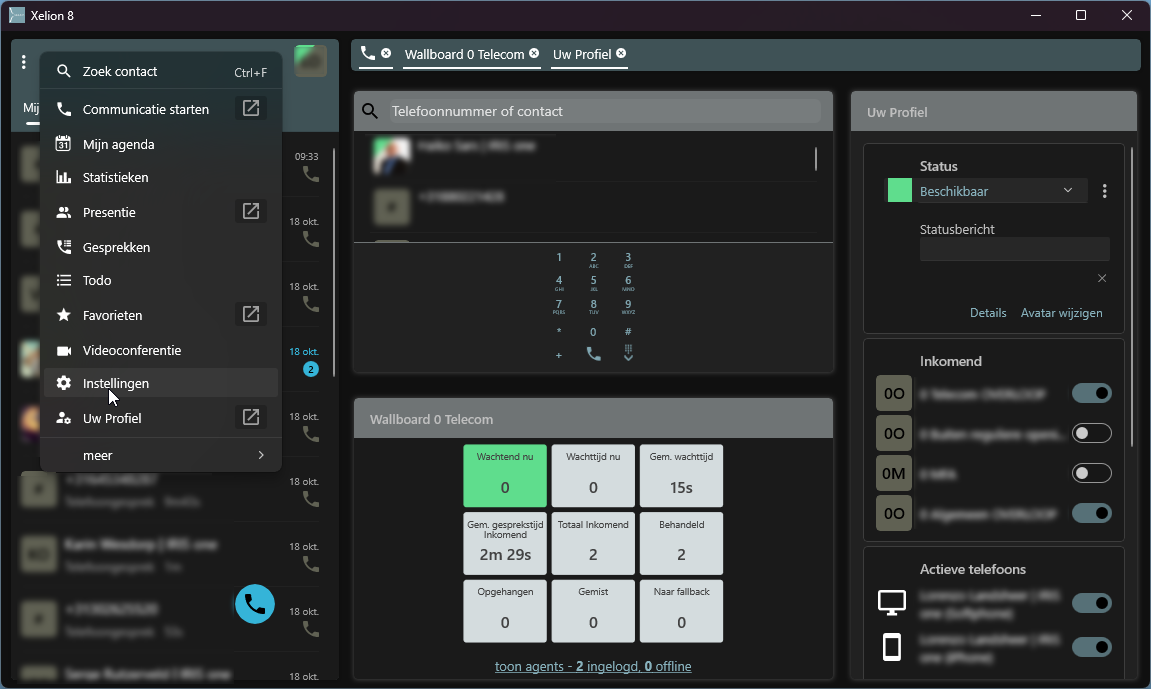Click the calendar icon beside Mijn agenda
The width and height of the screenshot is (1151, 689).
click(x=64, y=144)
